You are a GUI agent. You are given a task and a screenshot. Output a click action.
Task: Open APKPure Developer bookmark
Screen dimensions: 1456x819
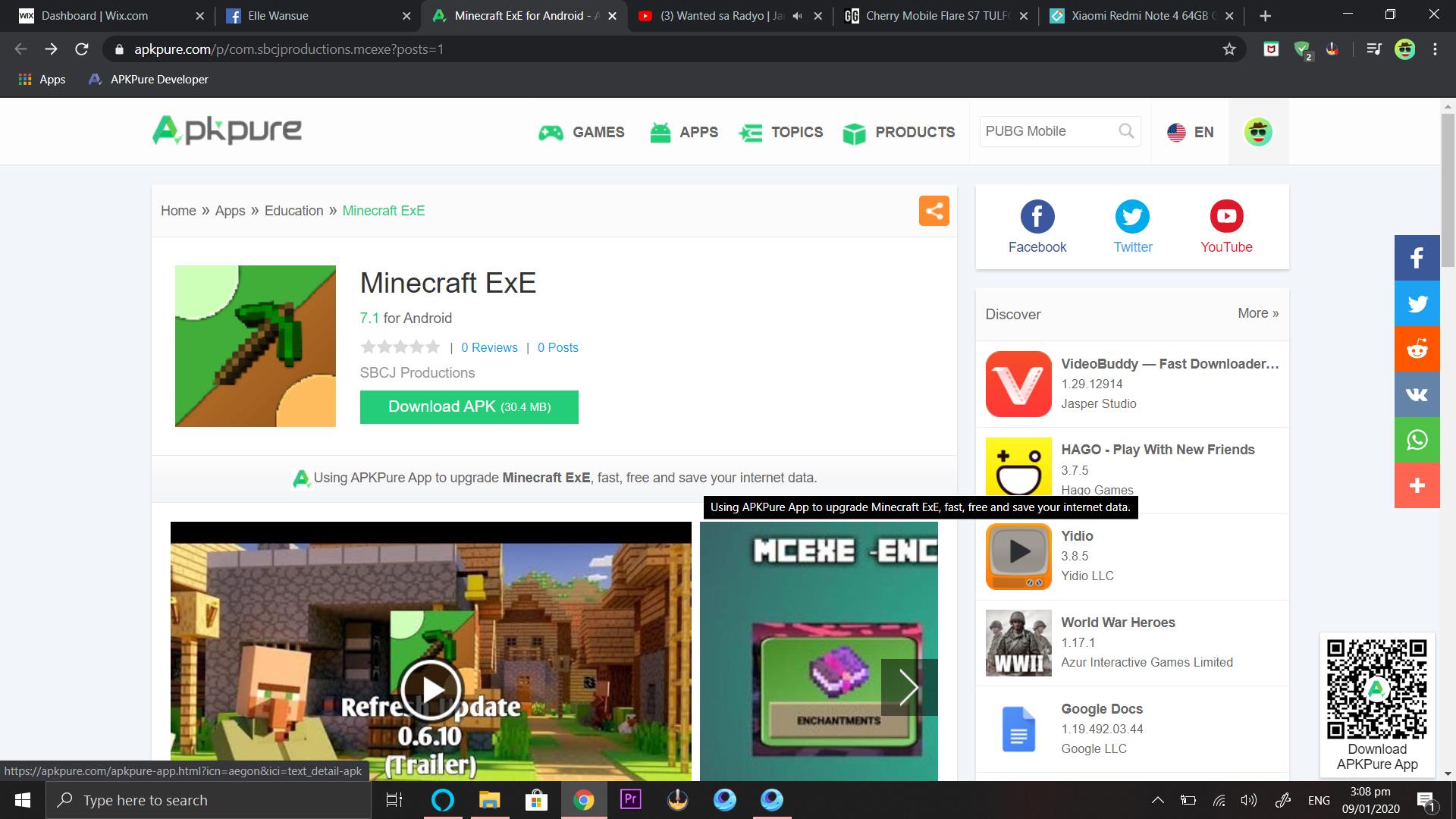149,80
